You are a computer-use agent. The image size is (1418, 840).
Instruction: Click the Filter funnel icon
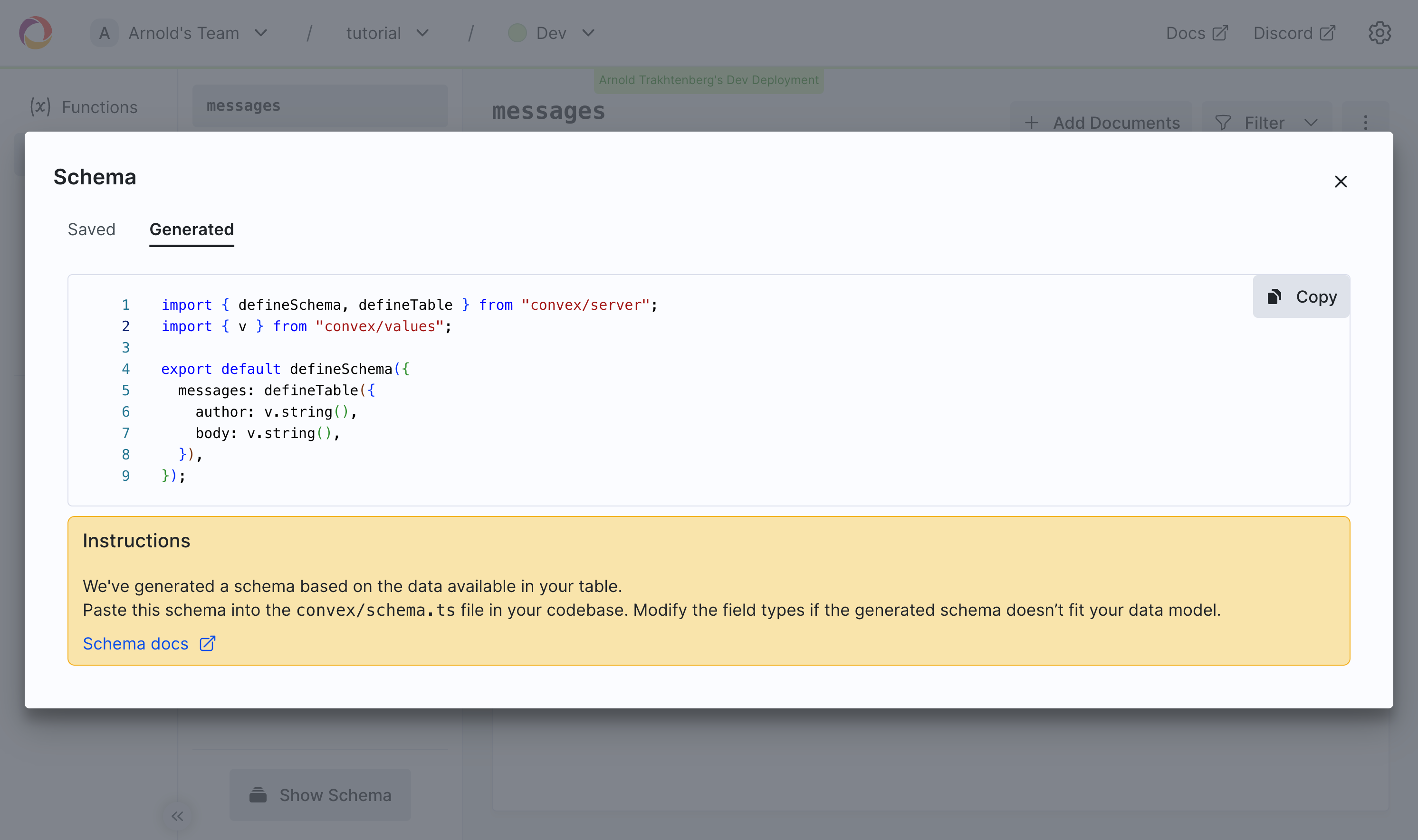(1223, 122)
